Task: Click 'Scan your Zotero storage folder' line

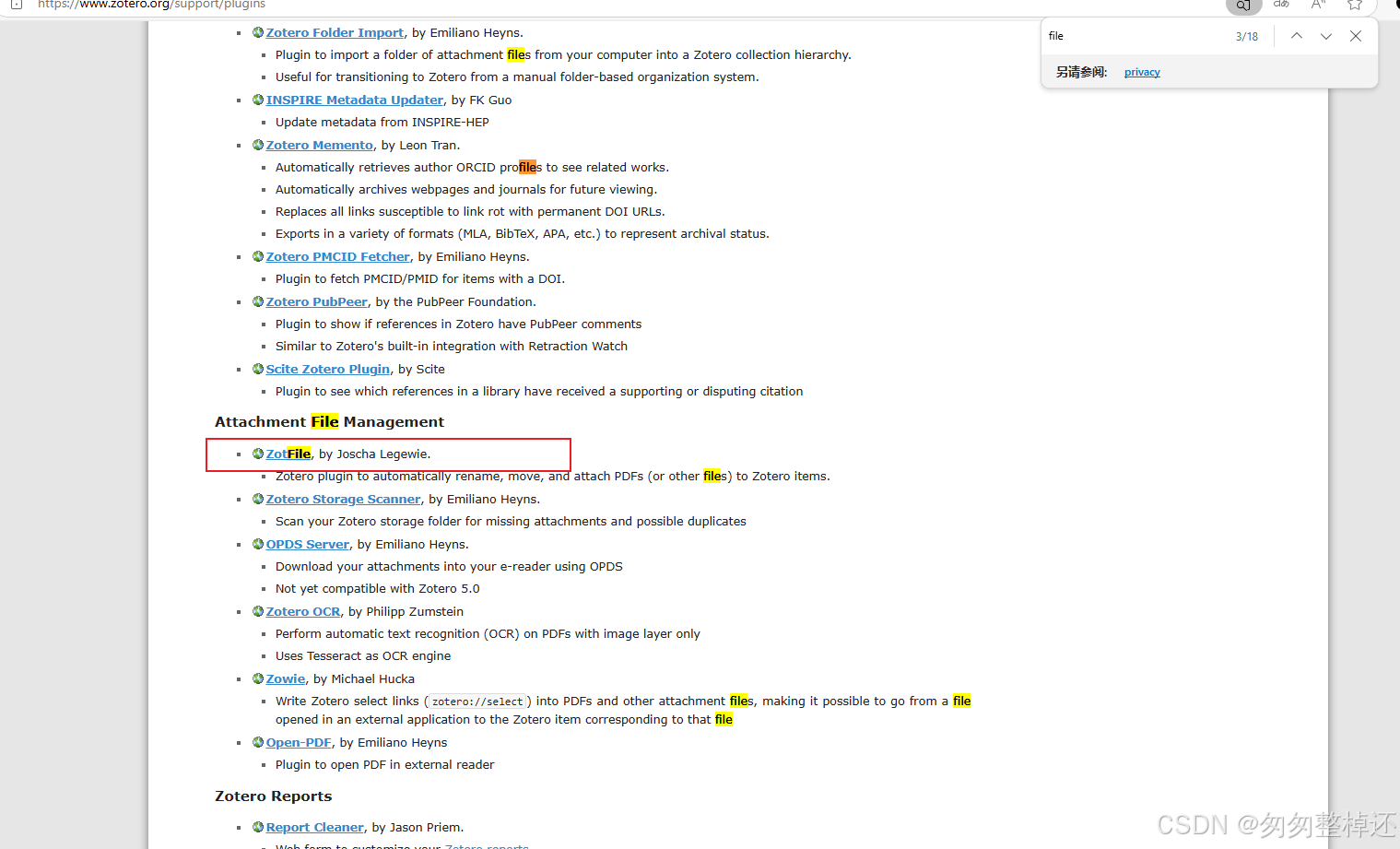Action: click(x=511, y=521)
